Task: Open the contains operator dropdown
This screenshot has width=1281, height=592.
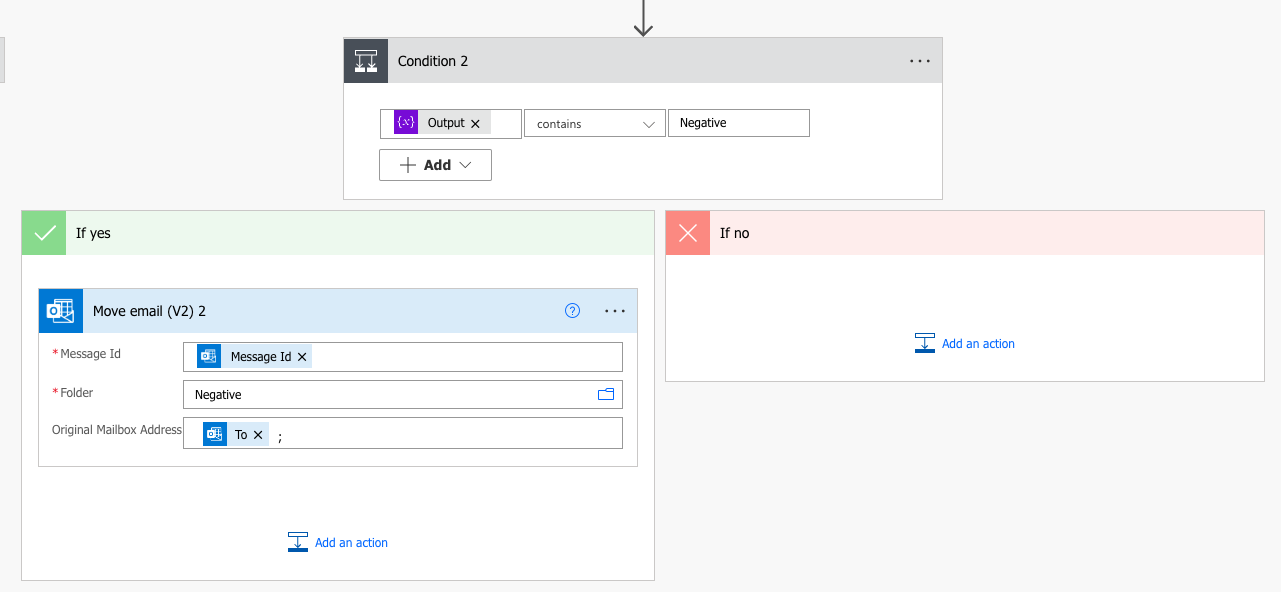Action: tap(594, 124)
